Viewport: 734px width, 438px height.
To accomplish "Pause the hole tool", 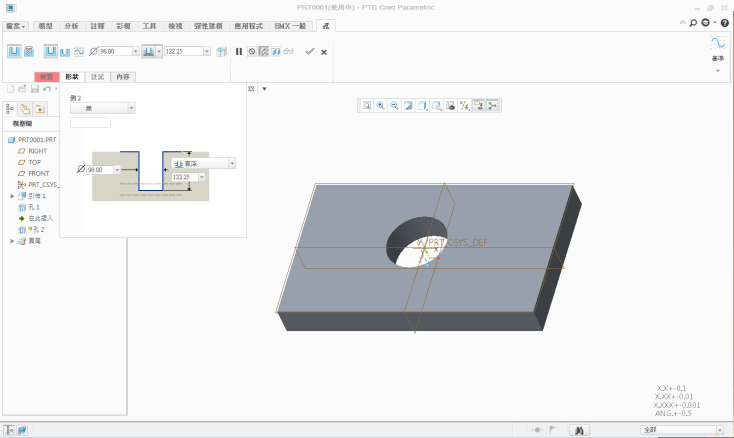I will (x=239, y=51).
